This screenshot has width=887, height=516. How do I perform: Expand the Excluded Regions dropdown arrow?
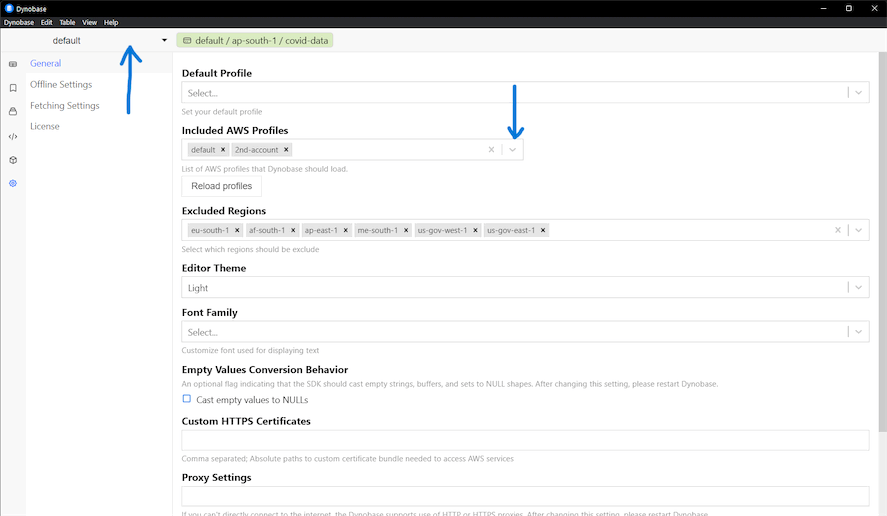[x=859, y=230]
